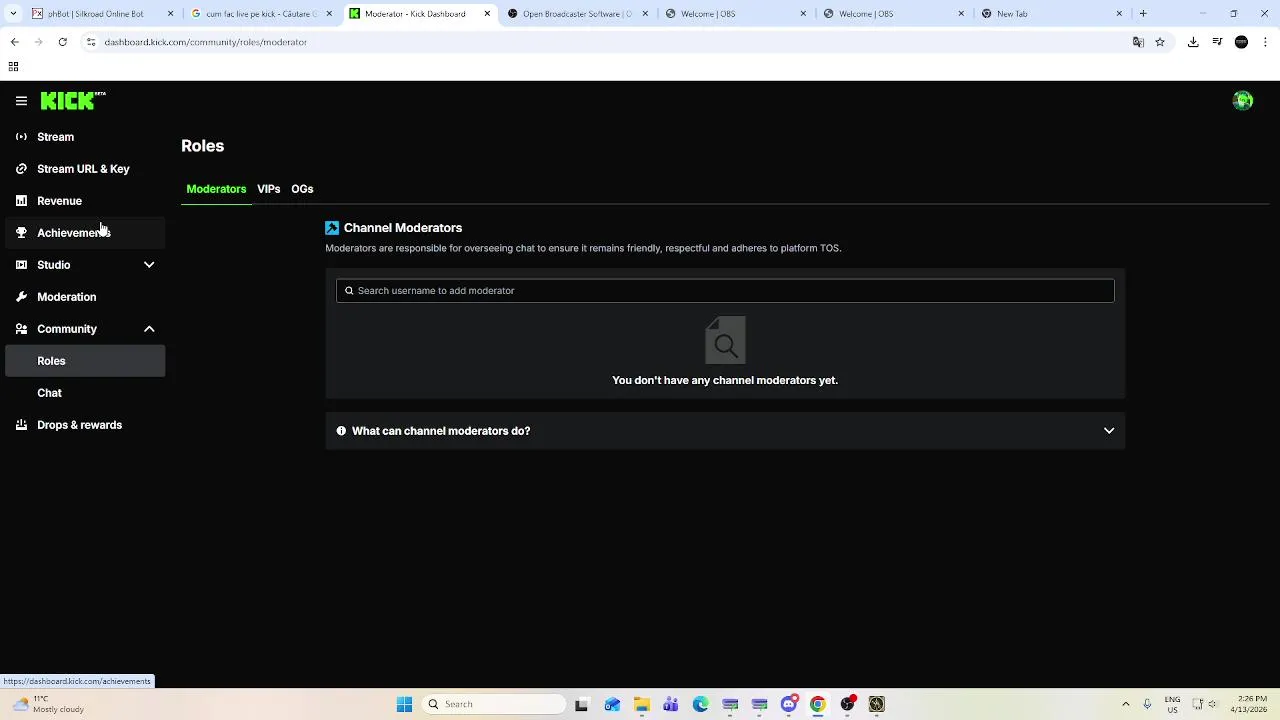Click the Kick logo

click(x=72, y=100)
